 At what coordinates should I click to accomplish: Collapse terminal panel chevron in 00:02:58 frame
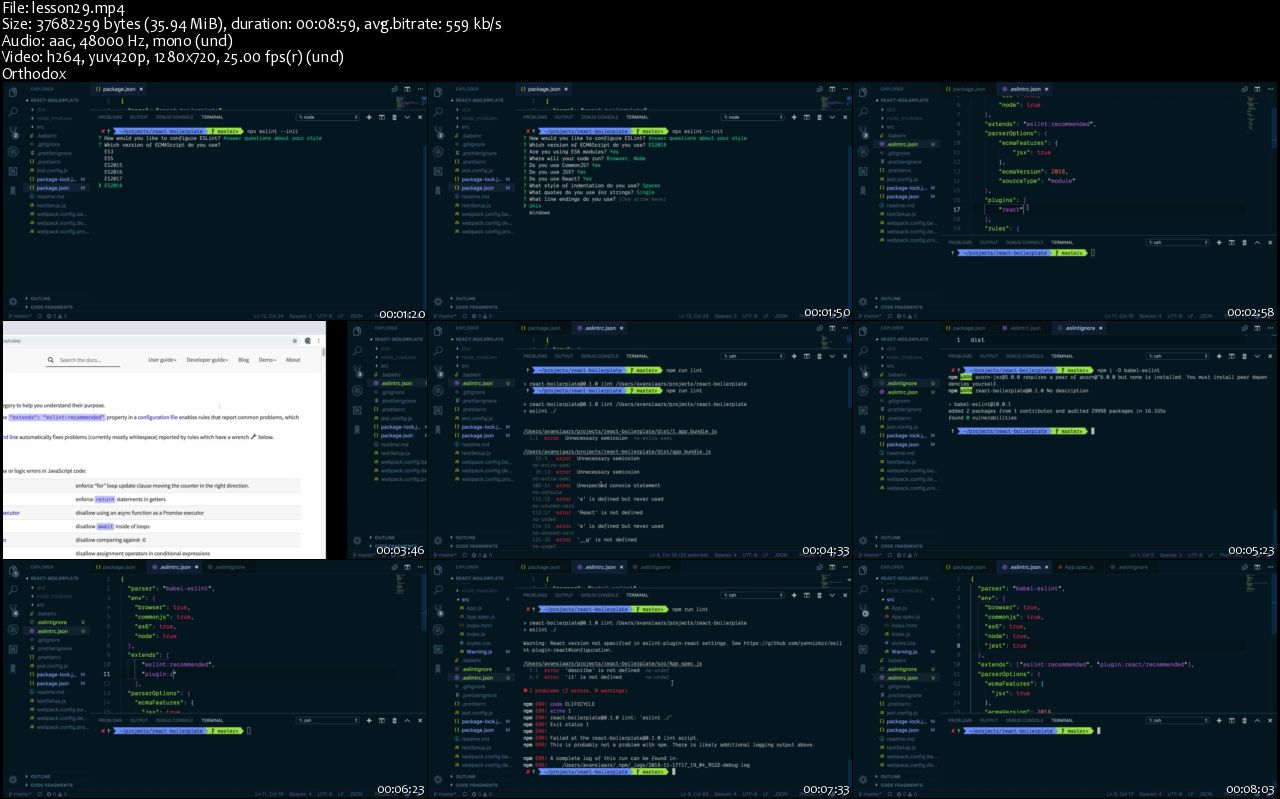click(x=1257, y=242)
